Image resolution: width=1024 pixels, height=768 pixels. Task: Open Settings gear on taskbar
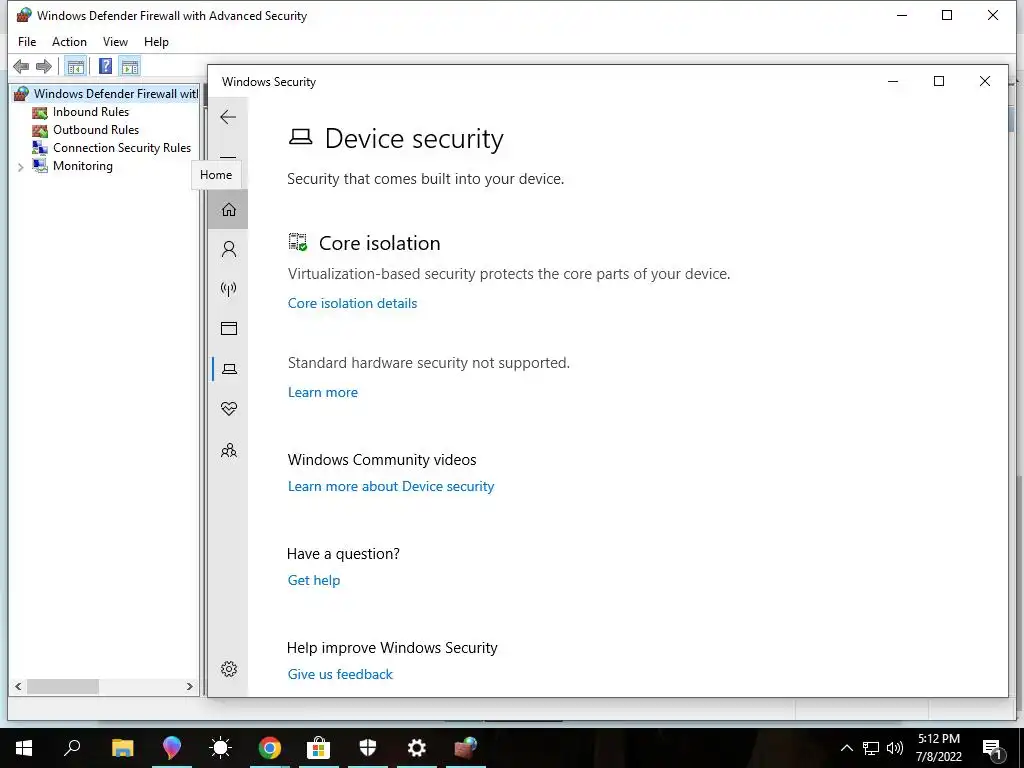click(417, 748)
